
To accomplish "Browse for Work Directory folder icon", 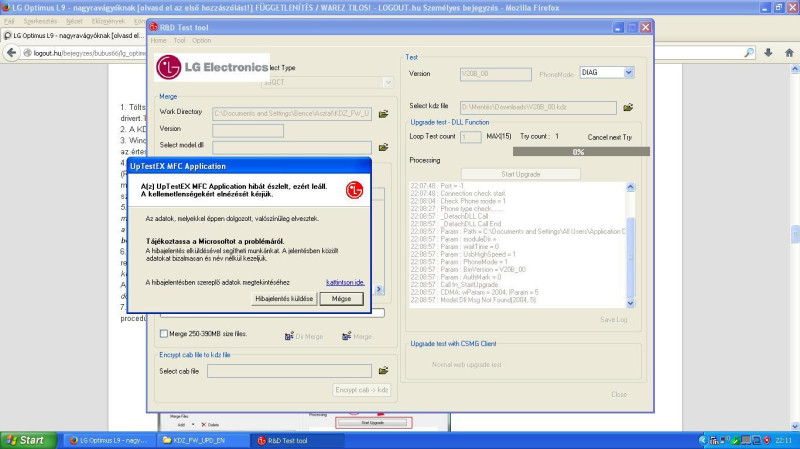I will [383, 114].
